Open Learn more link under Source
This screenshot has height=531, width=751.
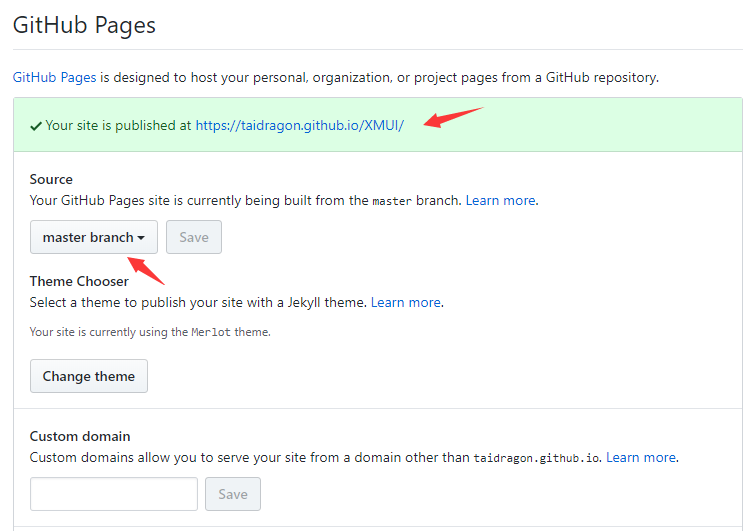(x=501, y=200)
